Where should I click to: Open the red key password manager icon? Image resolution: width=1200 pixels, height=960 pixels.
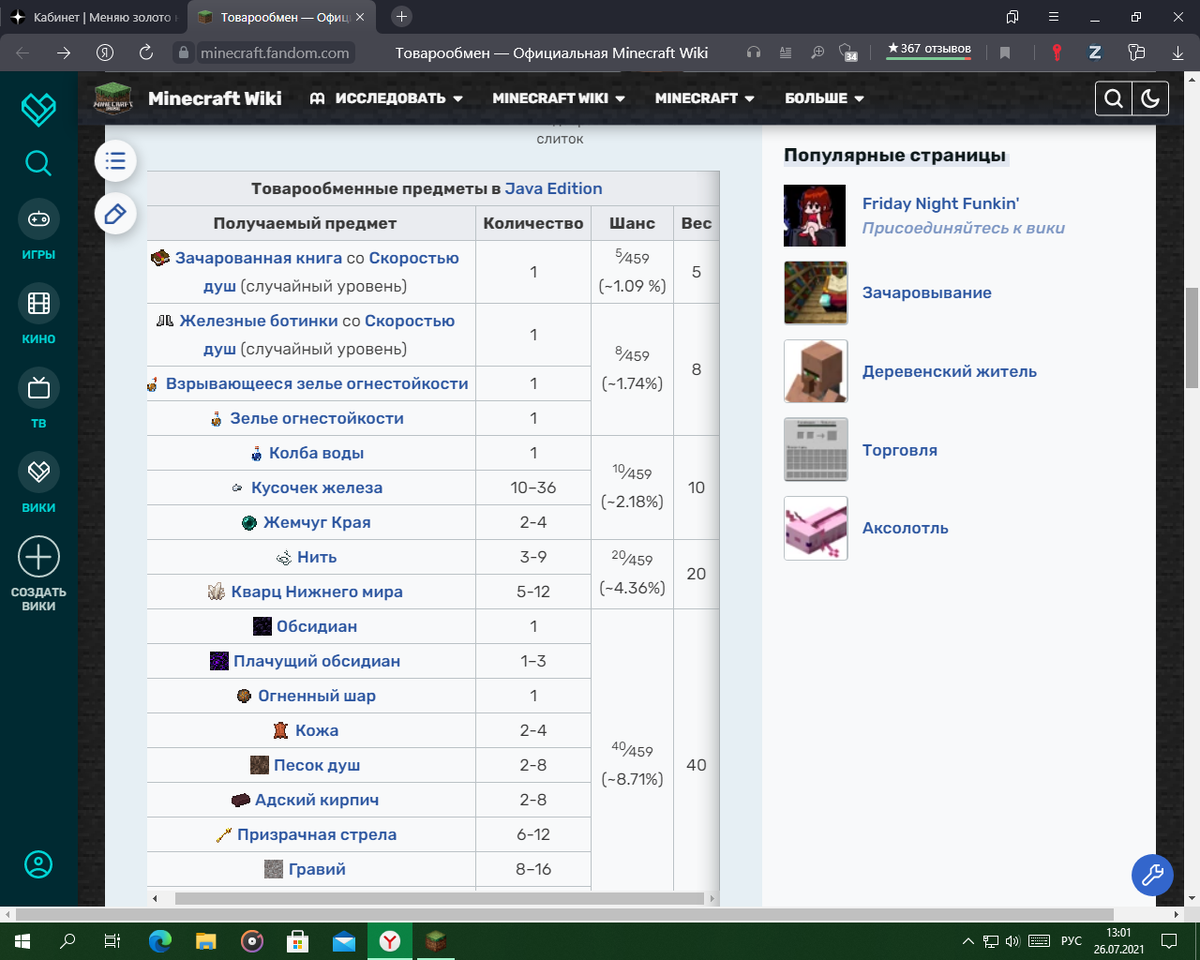point(1056,53)
